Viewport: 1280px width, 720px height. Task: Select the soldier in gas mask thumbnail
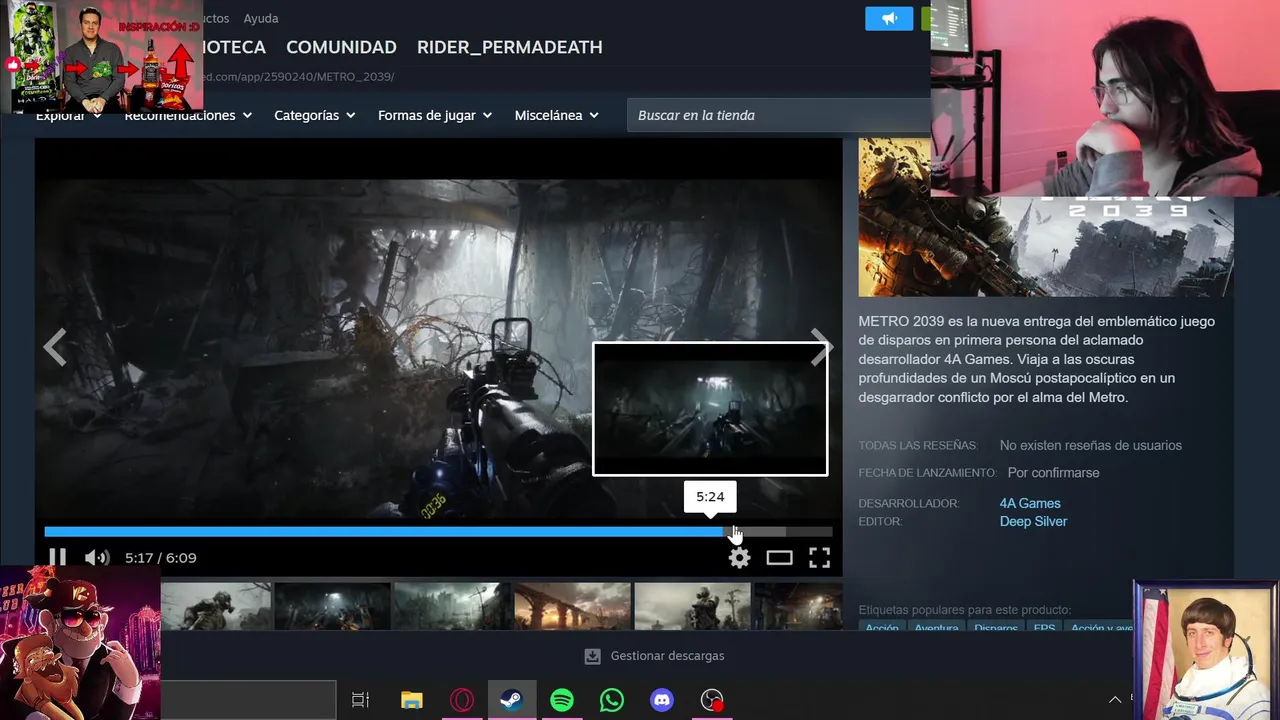click(x=216, y=607)
